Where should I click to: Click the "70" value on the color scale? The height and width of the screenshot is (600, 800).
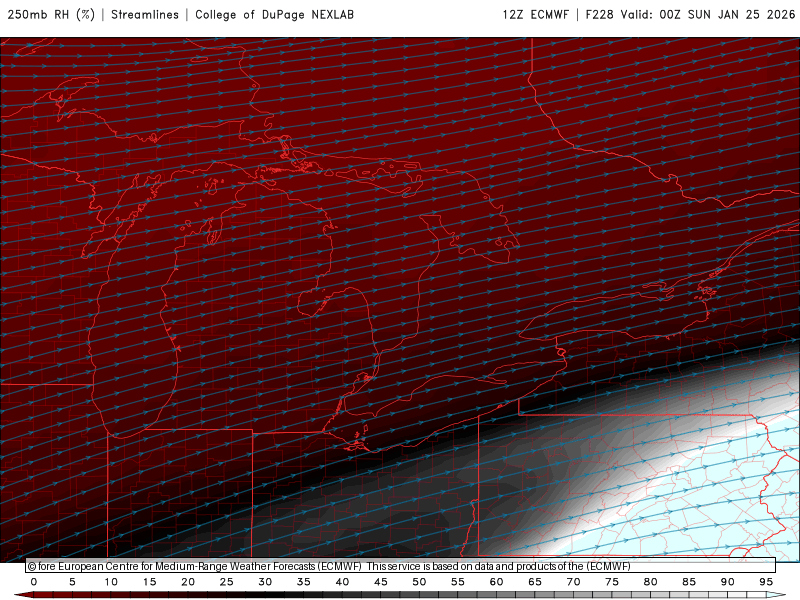coord(573,582)
